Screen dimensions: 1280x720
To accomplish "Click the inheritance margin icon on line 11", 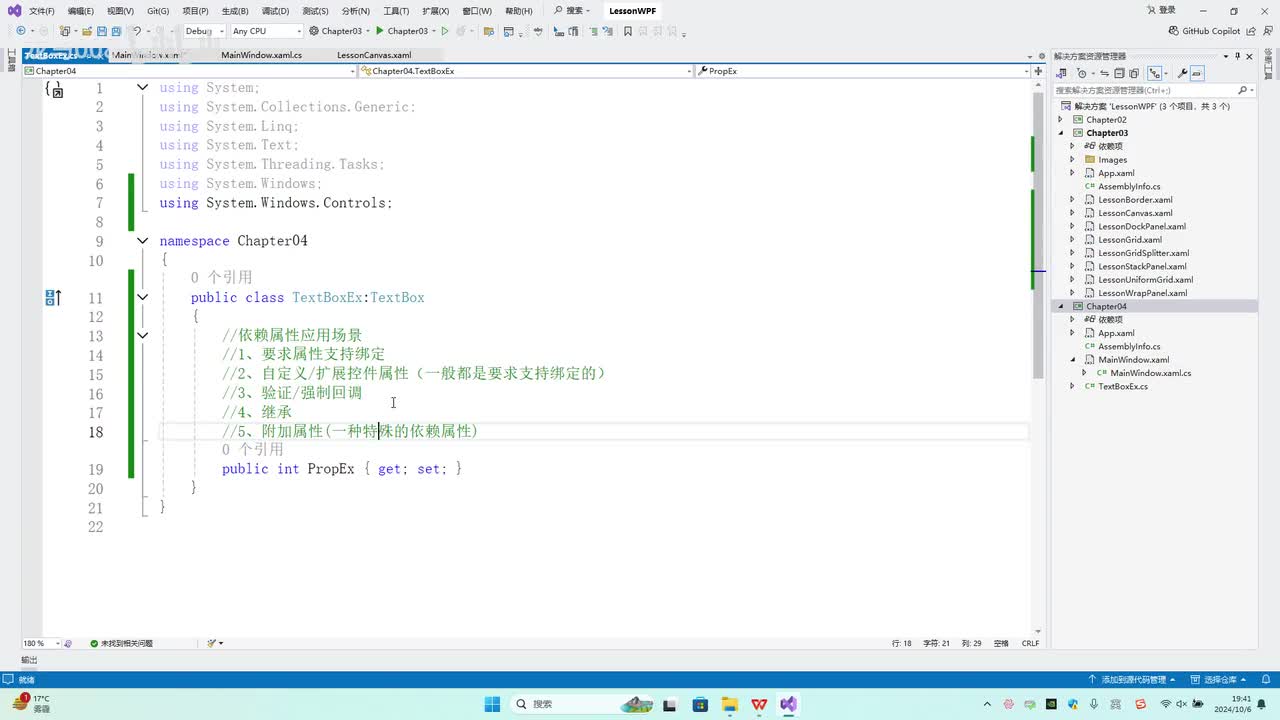I will point(53,297).
